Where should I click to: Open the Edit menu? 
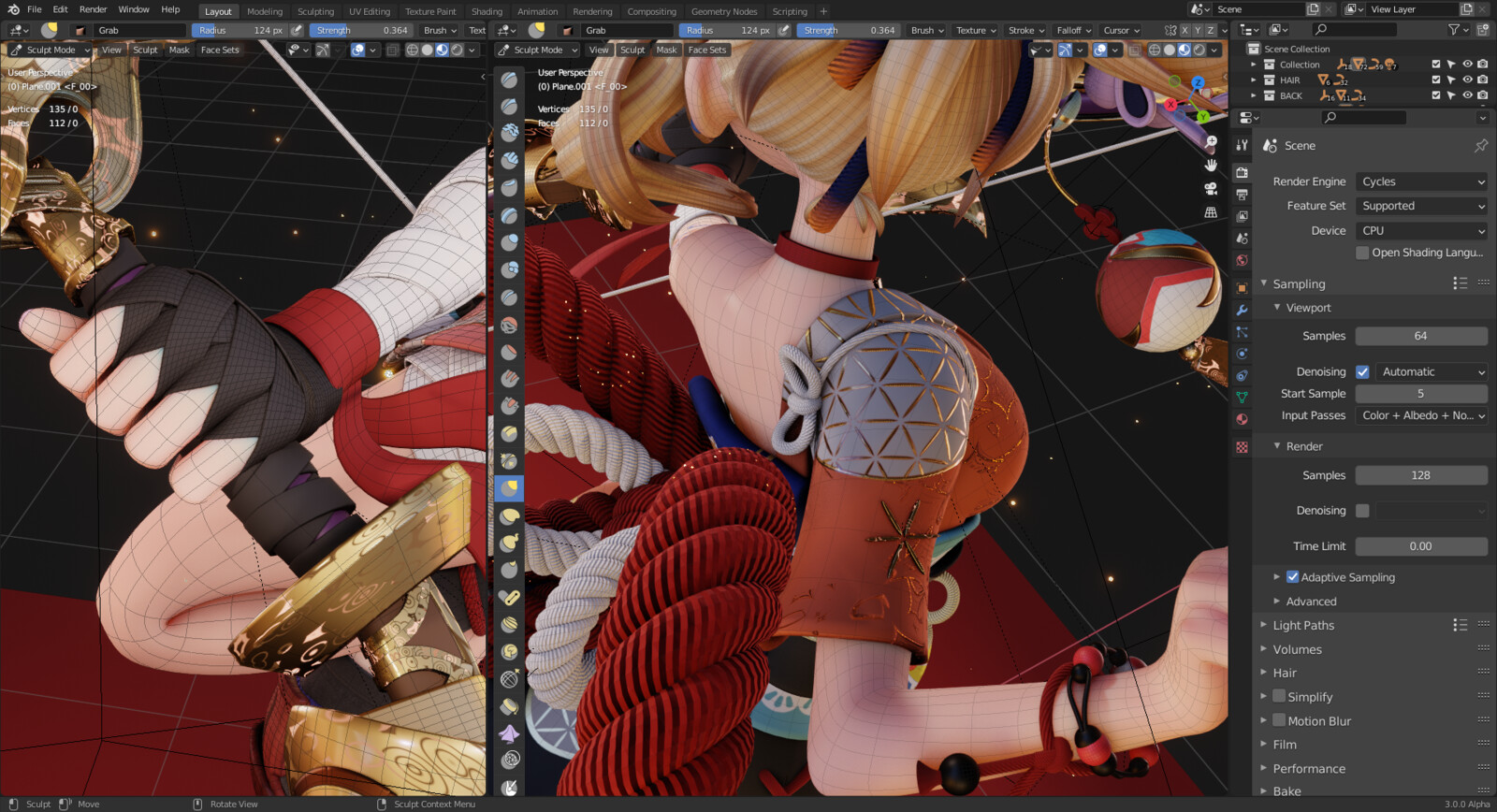point(60,9)
